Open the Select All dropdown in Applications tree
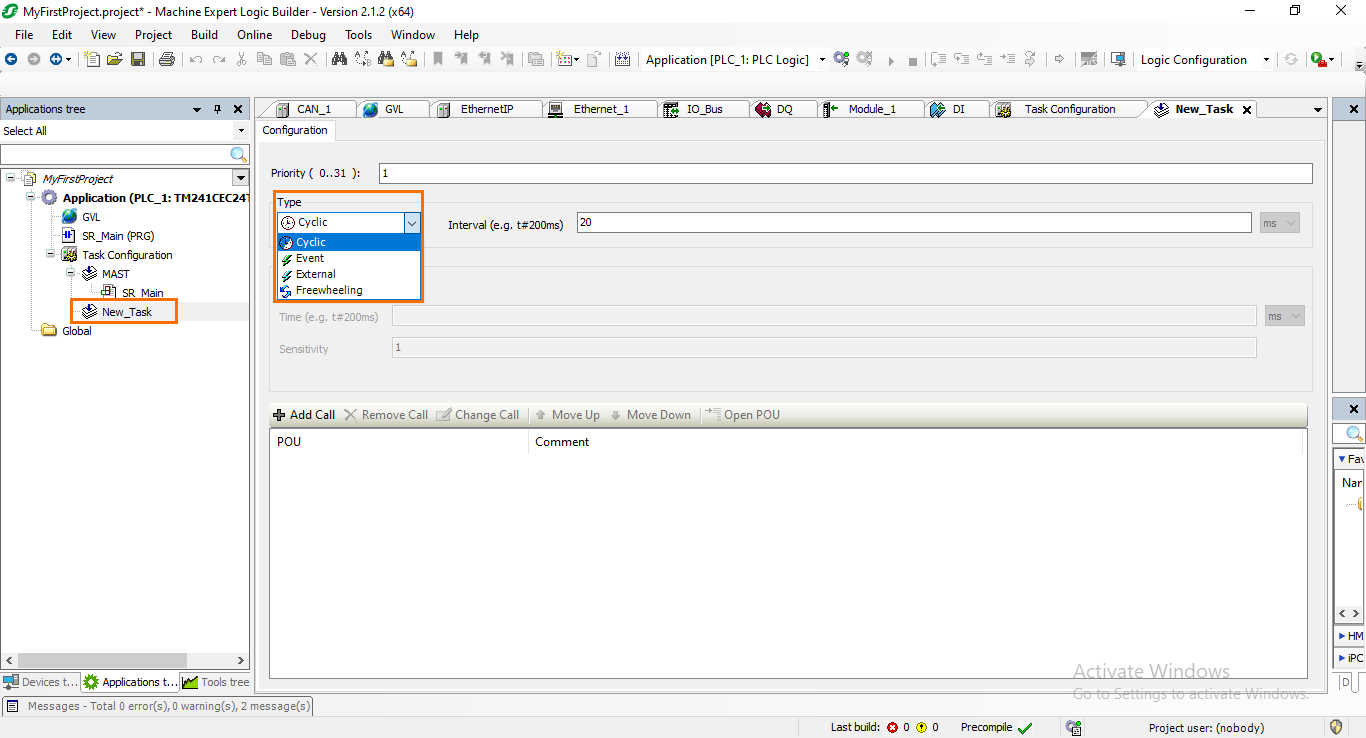The width and height of the screenshot is (1366, 738). [x=241, y=131]
